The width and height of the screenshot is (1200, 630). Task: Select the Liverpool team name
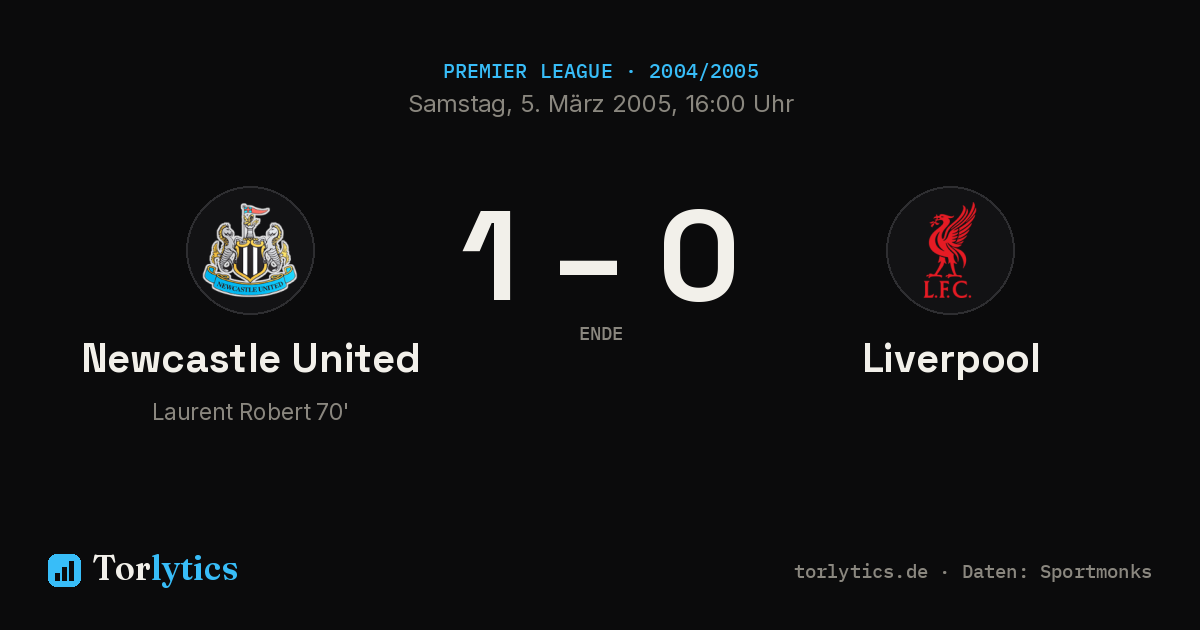[951, 358]
